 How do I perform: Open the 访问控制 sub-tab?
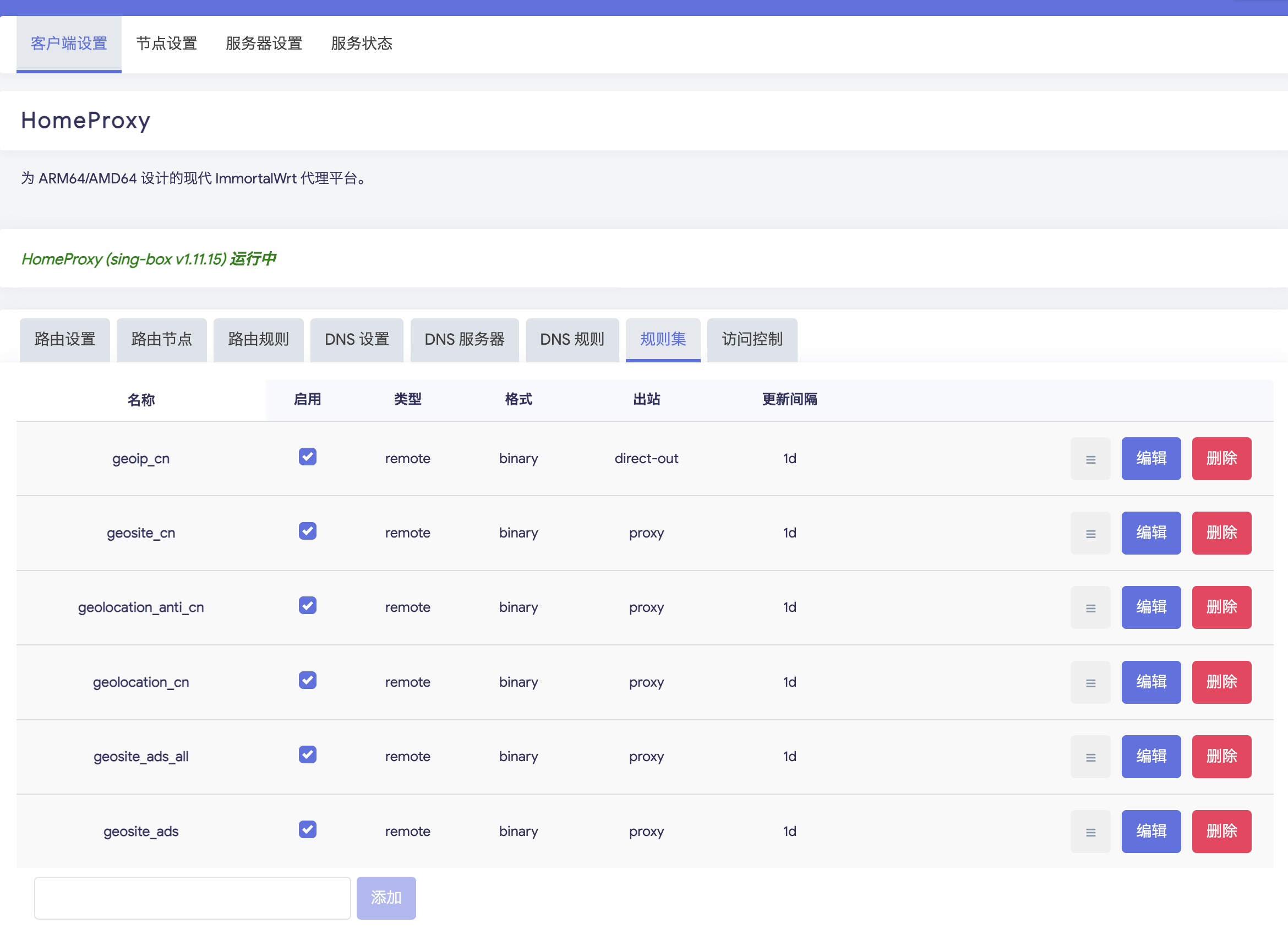(x=751, y=340)
